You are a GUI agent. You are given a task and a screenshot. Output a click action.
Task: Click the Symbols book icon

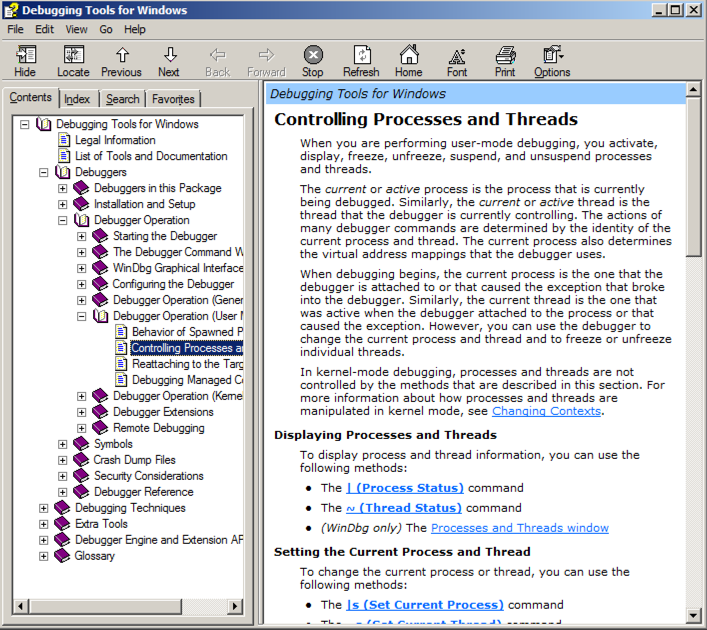point(81,444)
